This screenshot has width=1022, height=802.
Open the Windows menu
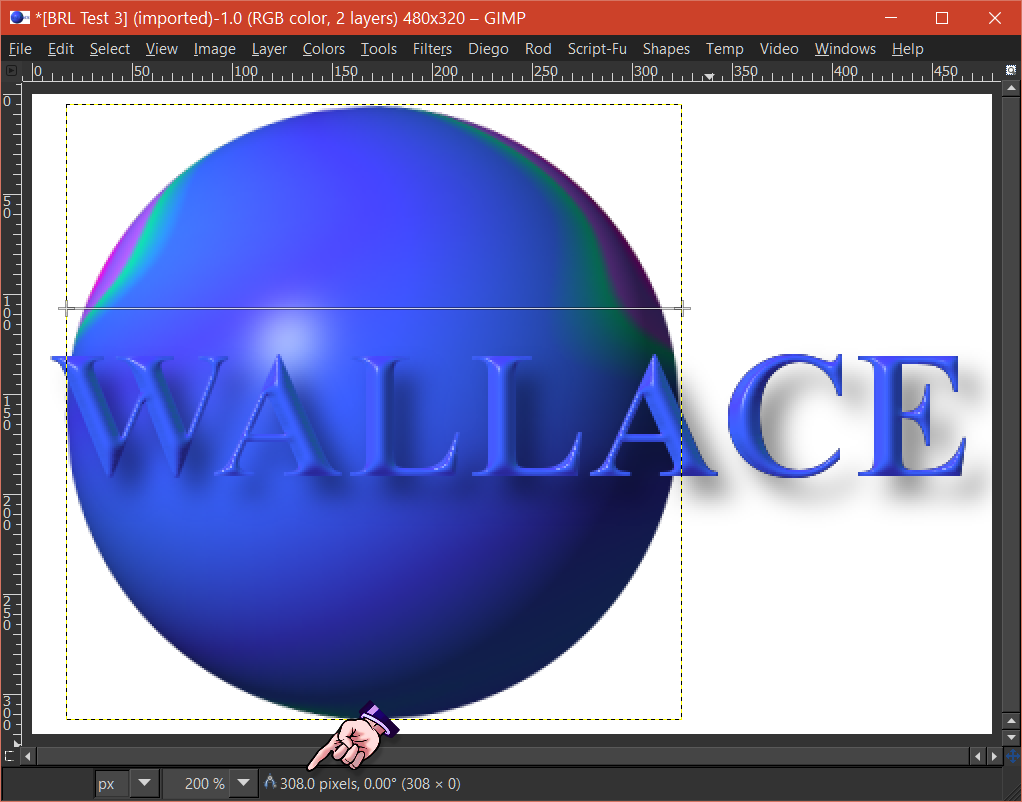point(845,49)
